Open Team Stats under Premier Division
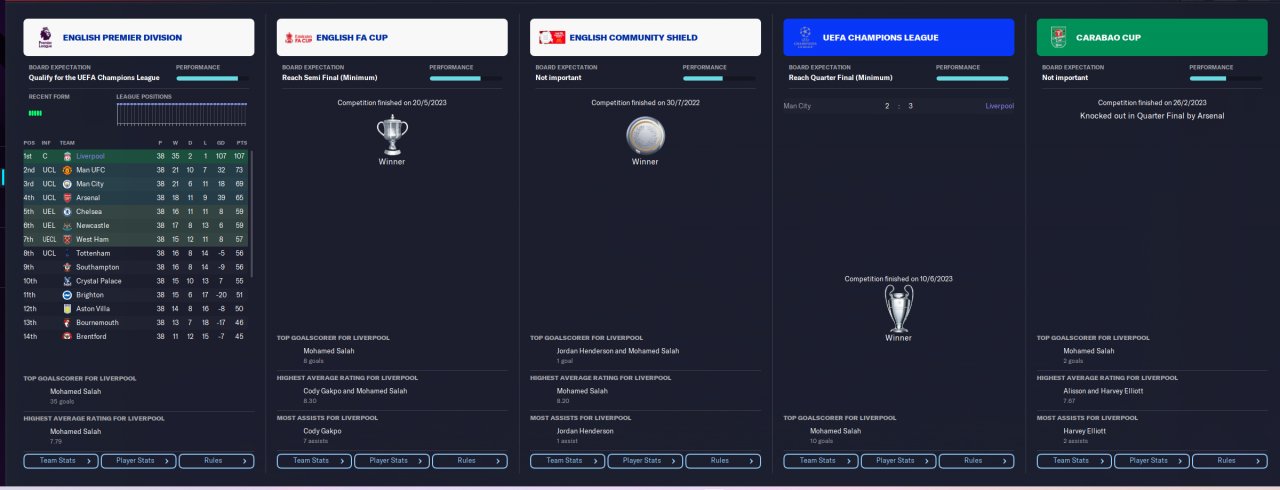This screenshot has height=490, width=1280. point(61,461)
